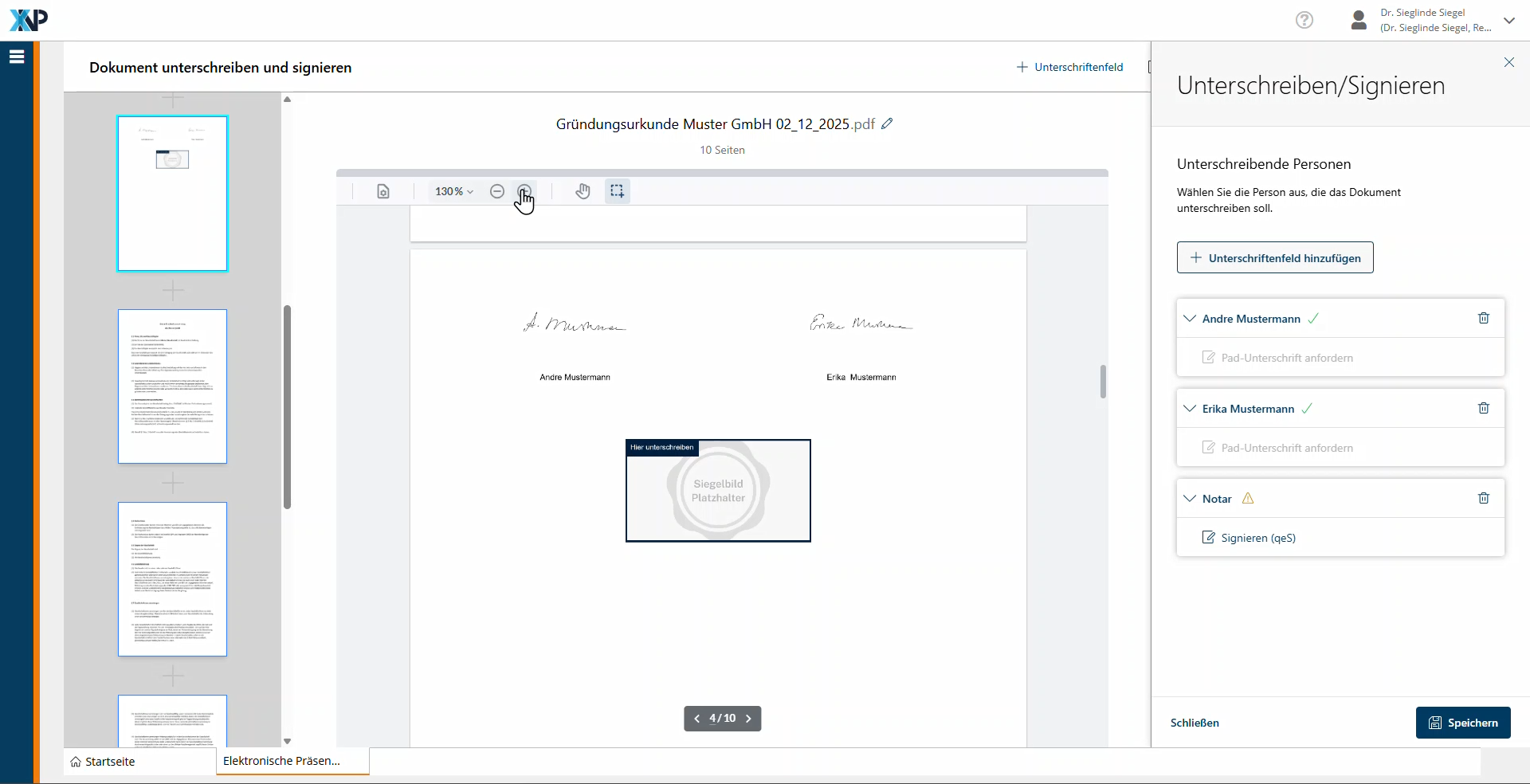Open the second page thumbnail
This screenshot has height=784, width=1530.
click(173, 386)
